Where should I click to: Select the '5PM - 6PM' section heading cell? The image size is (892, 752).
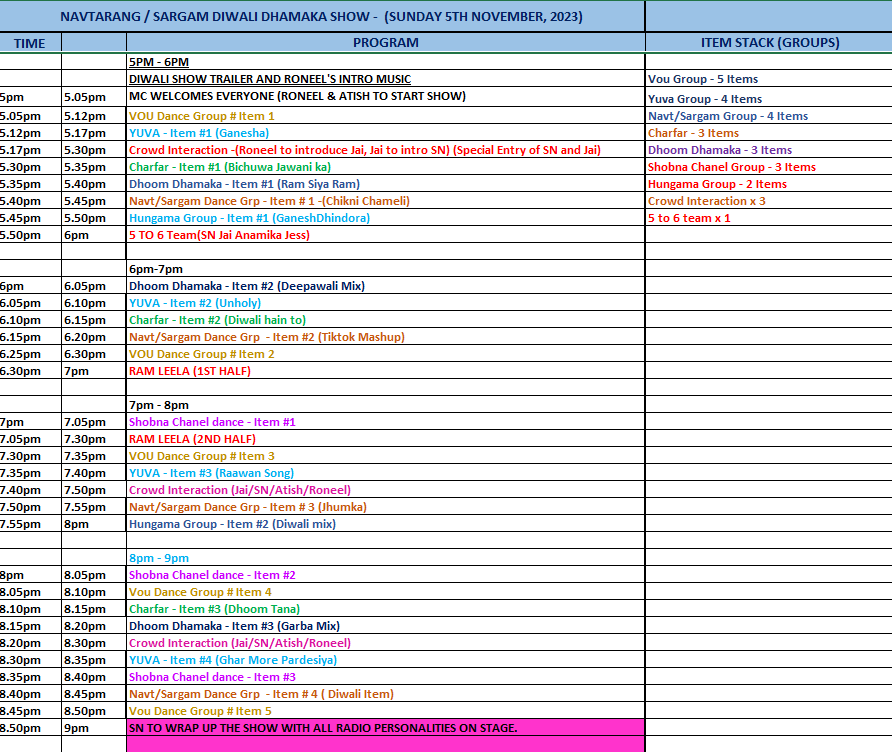point(386,62)
